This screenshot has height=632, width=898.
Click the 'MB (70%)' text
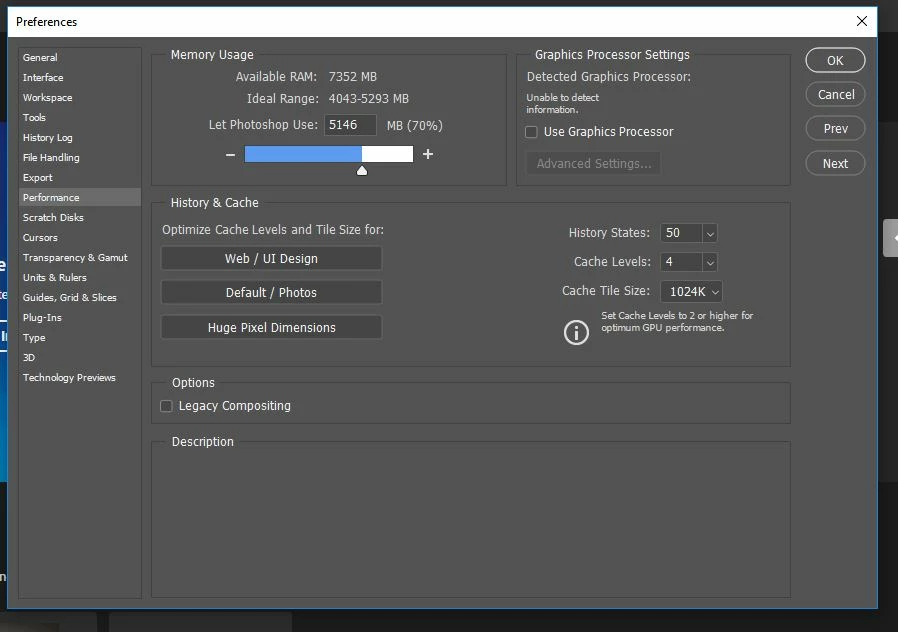pos(415,125)
